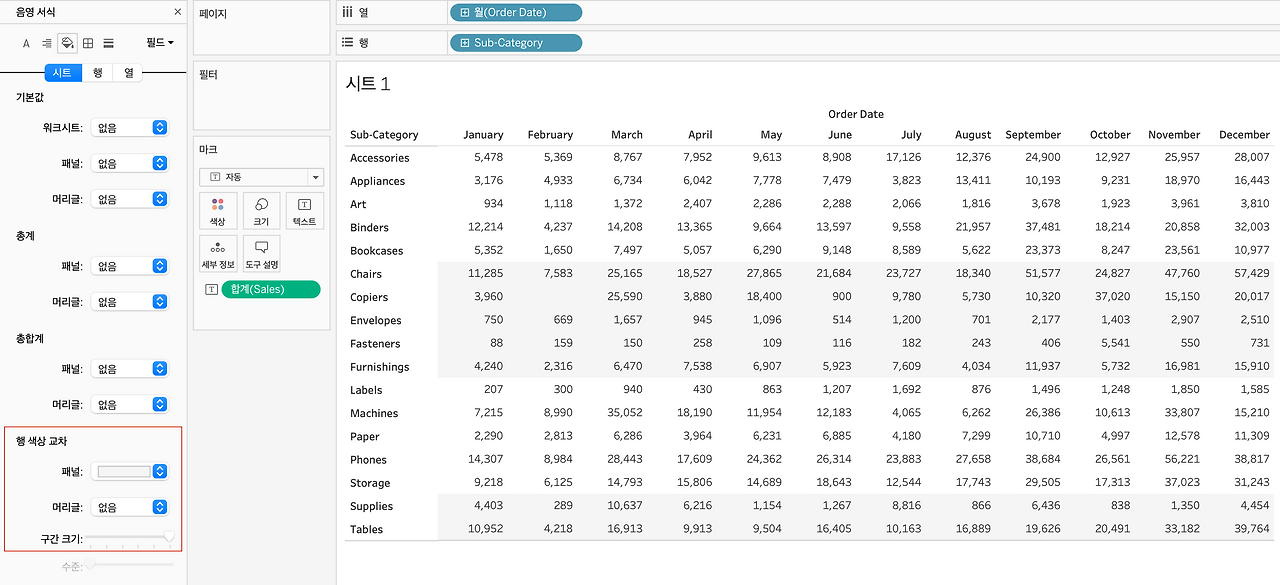Select the shading paint bucket icon
The height and width of the screenshot is (585, 1280).
68,43
